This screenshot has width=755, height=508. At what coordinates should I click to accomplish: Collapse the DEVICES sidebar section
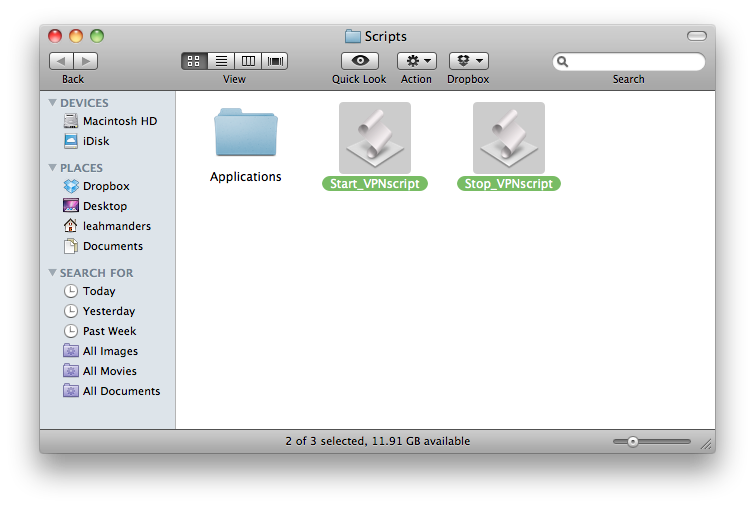click(x=53, y=103)
